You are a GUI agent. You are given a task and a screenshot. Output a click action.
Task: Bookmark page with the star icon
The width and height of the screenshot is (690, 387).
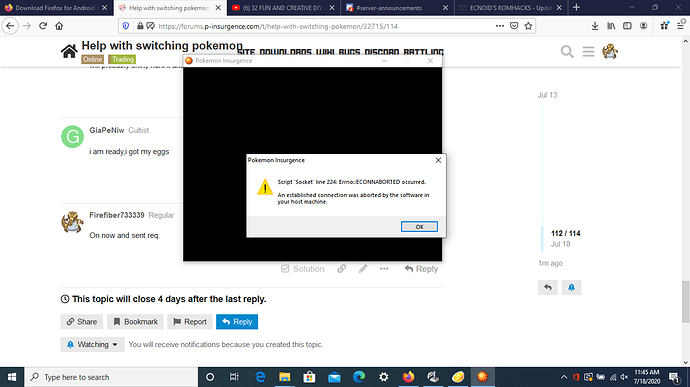pyautogui.click(x=529, y=26)
